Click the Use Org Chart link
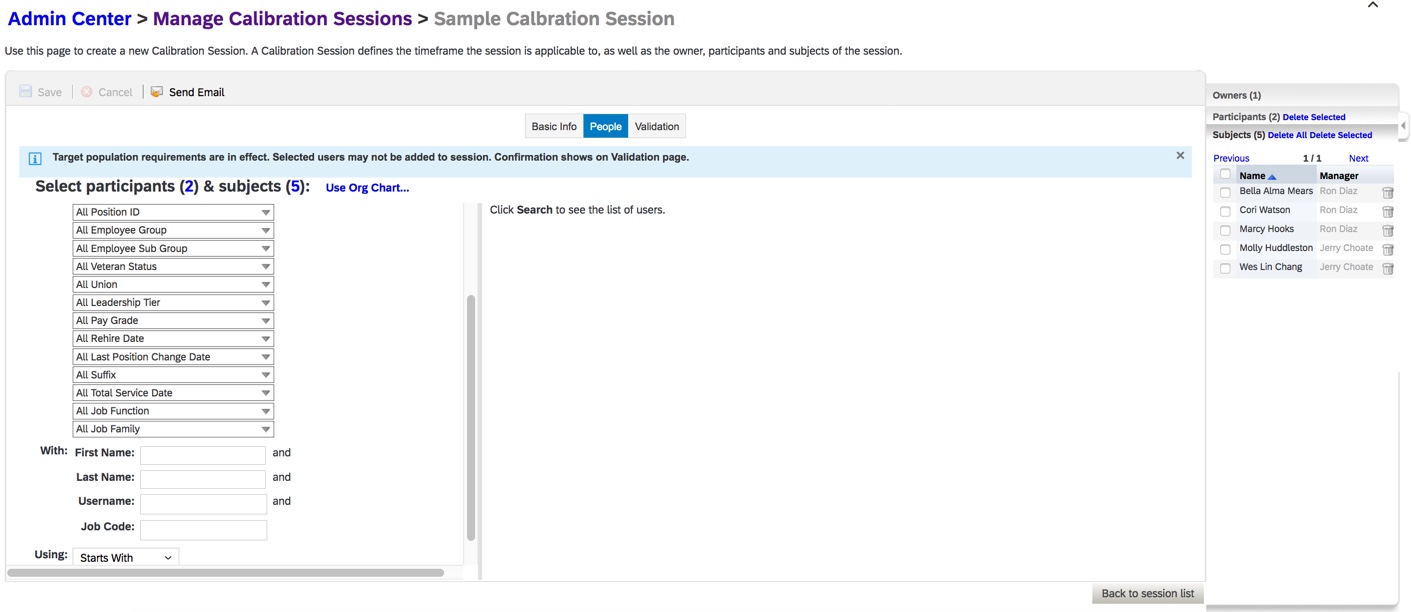1411x612 pixels. [x=367, y=187]
